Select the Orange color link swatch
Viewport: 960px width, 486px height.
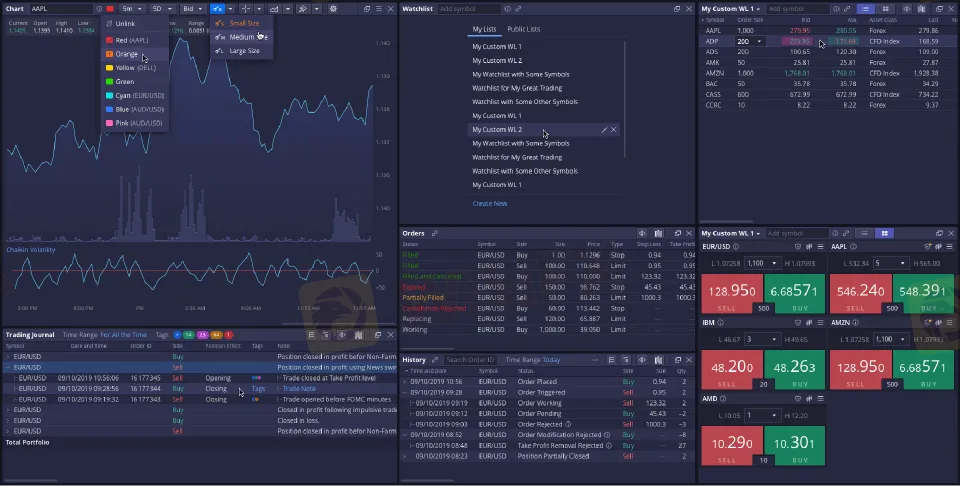point(125,54)
